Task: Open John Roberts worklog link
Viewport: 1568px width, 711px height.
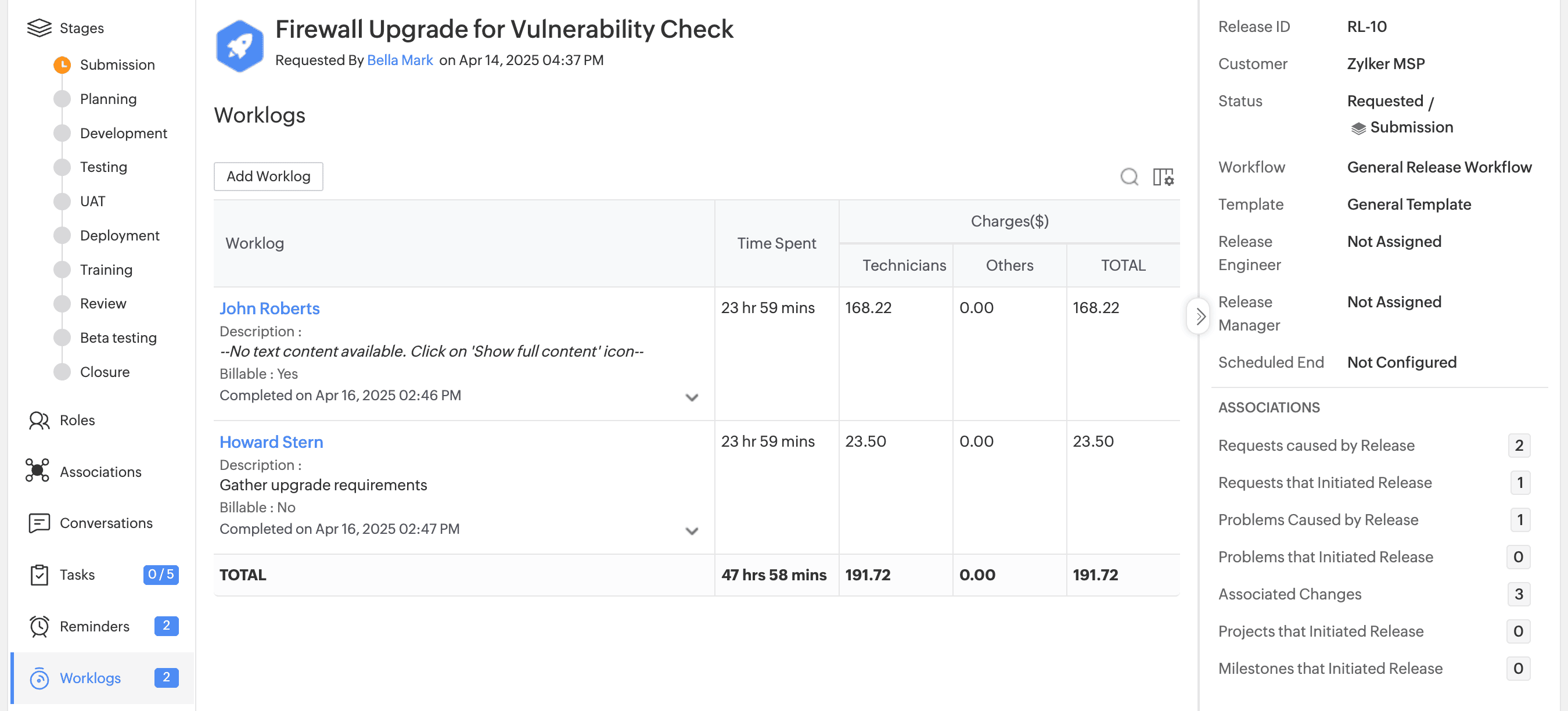Action: (269, 308)
